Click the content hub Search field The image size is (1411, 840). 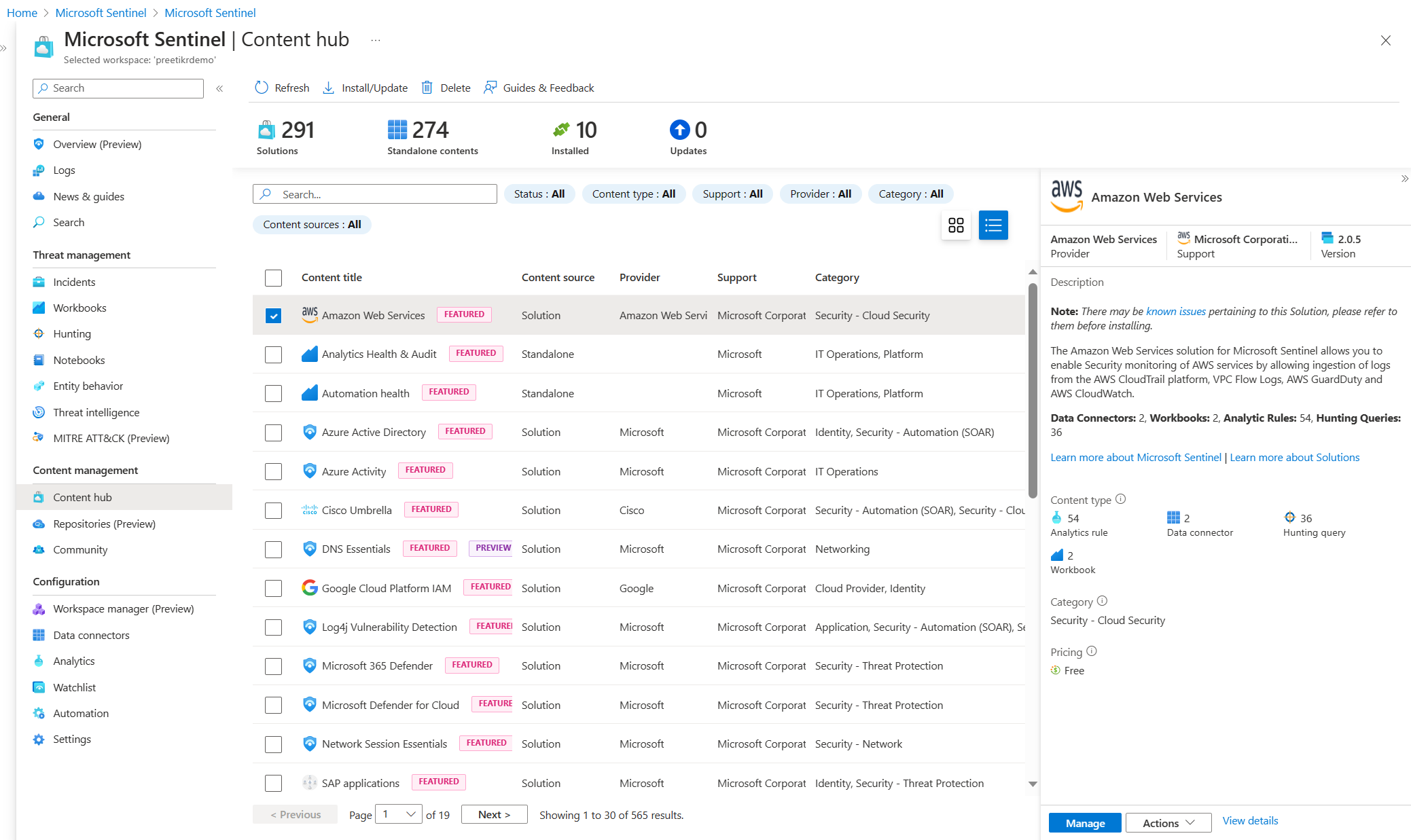[374, 194]
